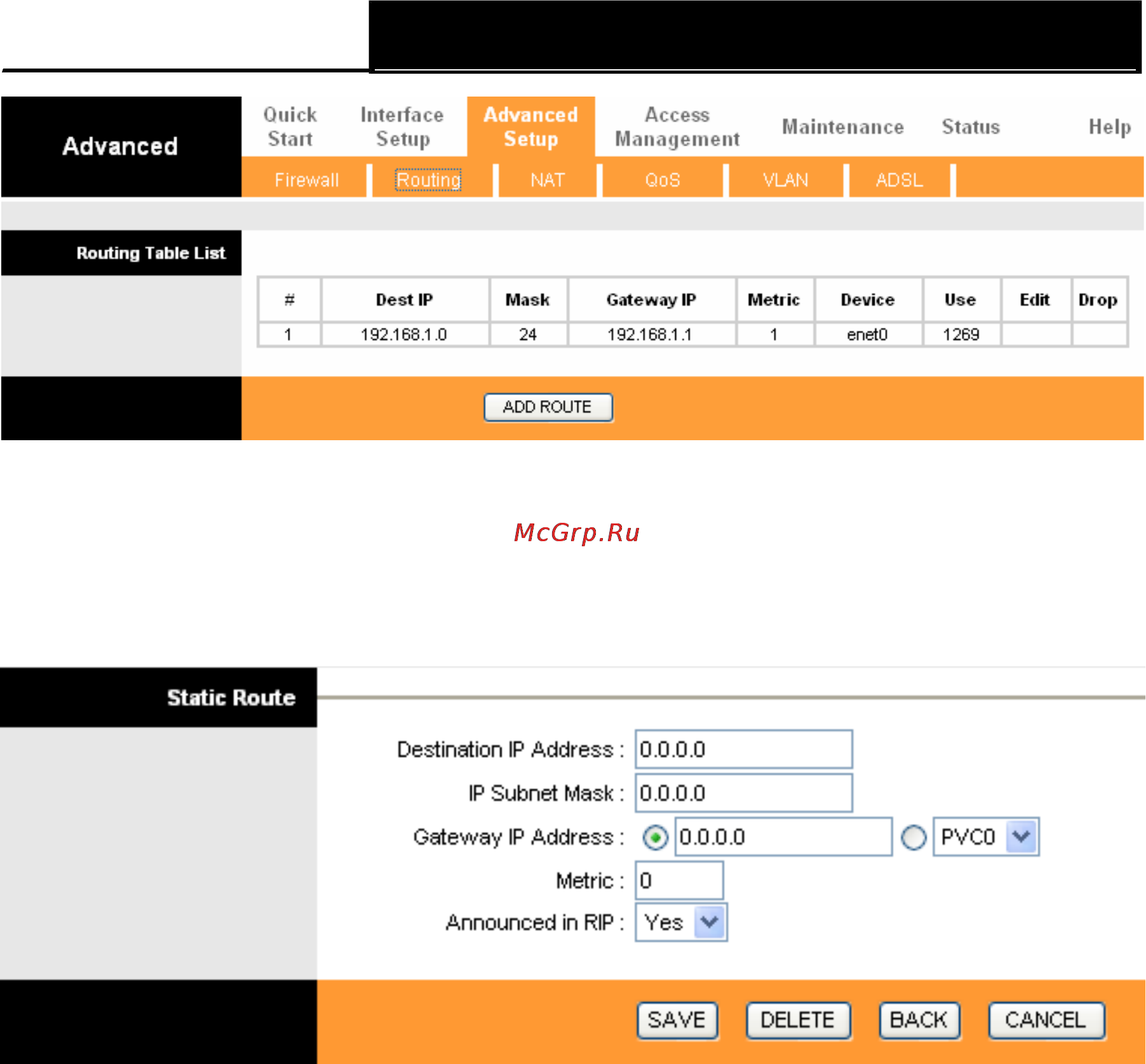Screen dimensions: 1146x1064
Task: Open the VLAN submenu
Action: pyautogui.click(x=786, y=180)
